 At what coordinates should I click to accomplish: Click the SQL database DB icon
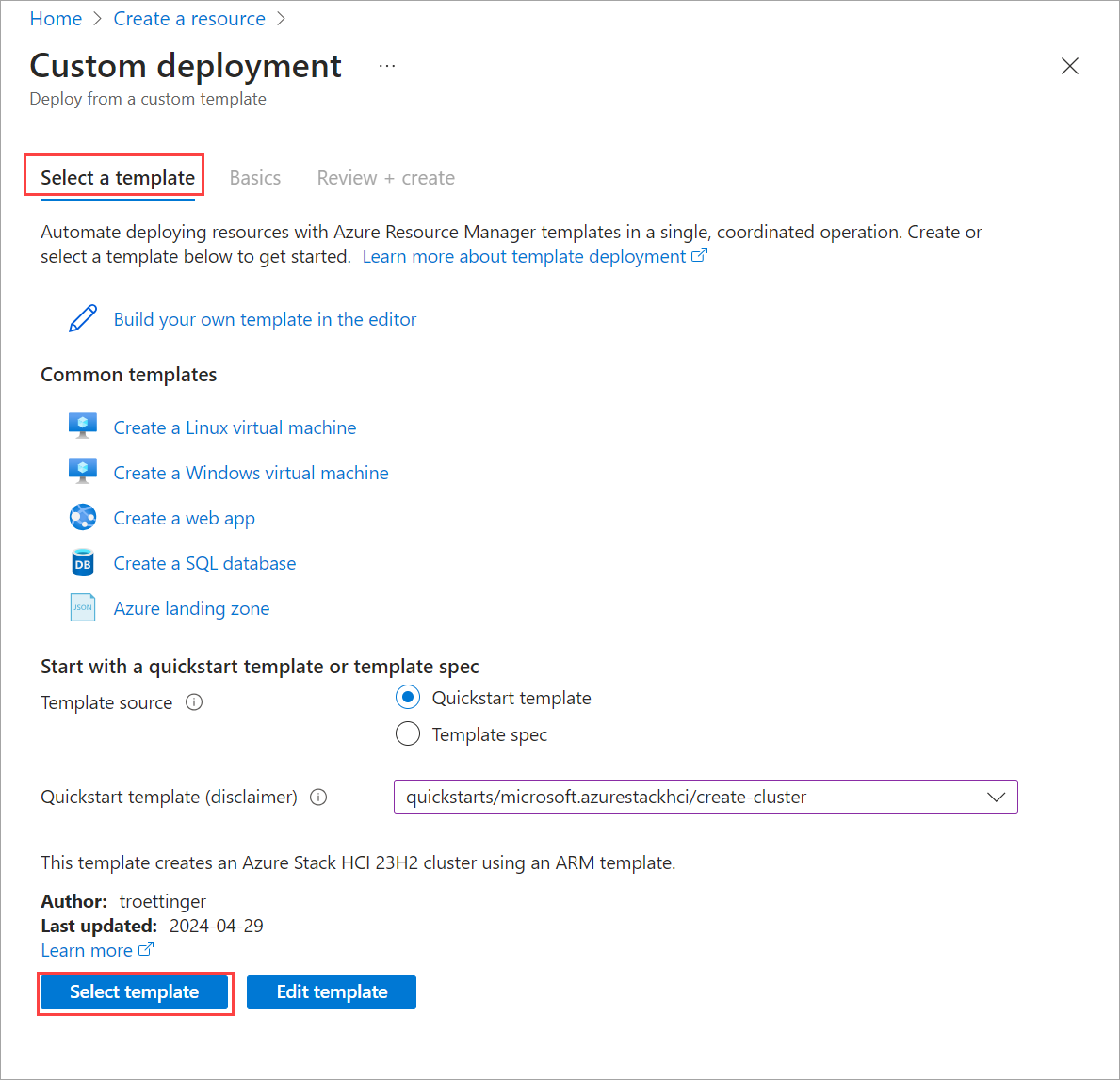83,563
